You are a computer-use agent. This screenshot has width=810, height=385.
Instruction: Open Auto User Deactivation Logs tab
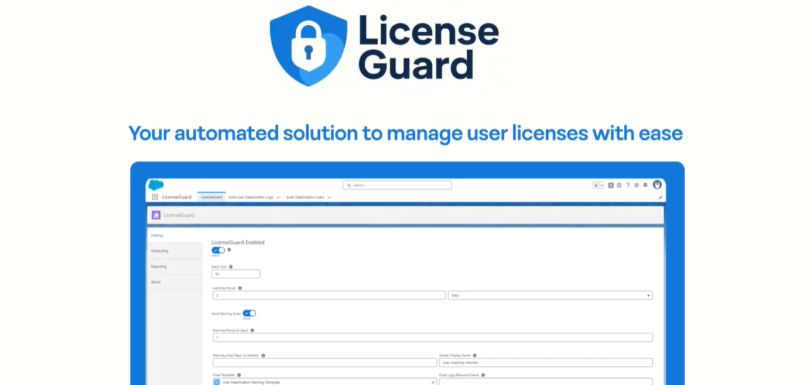(x=251, y=197)
